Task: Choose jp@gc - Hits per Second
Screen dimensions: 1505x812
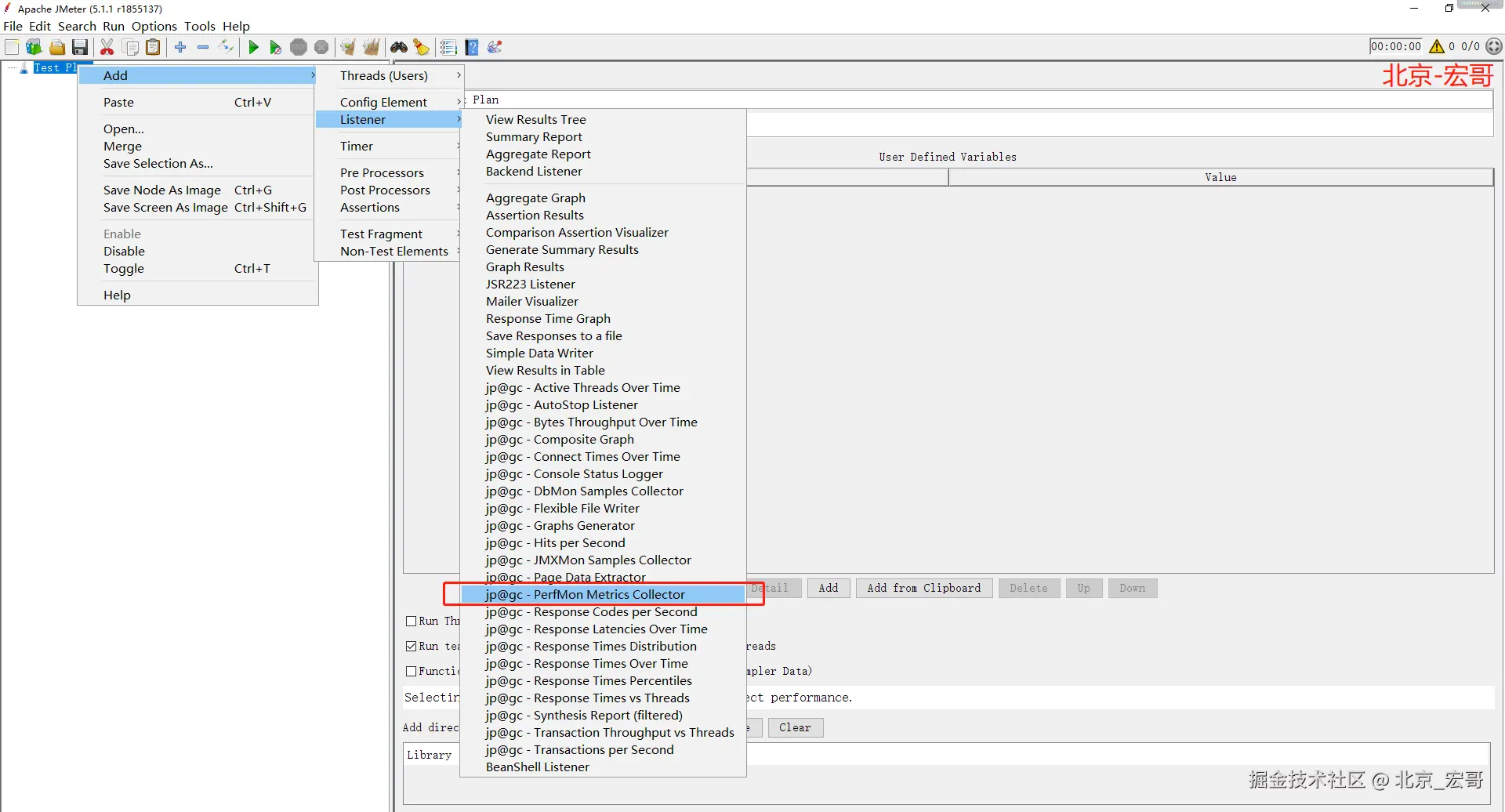Action: [x=603, y=542]
